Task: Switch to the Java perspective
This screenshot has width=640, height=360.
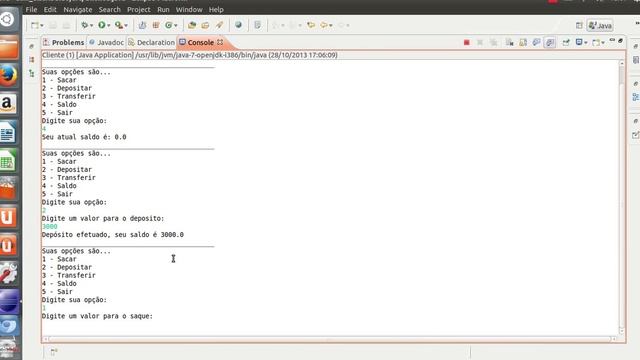Action: click(600, 26)
